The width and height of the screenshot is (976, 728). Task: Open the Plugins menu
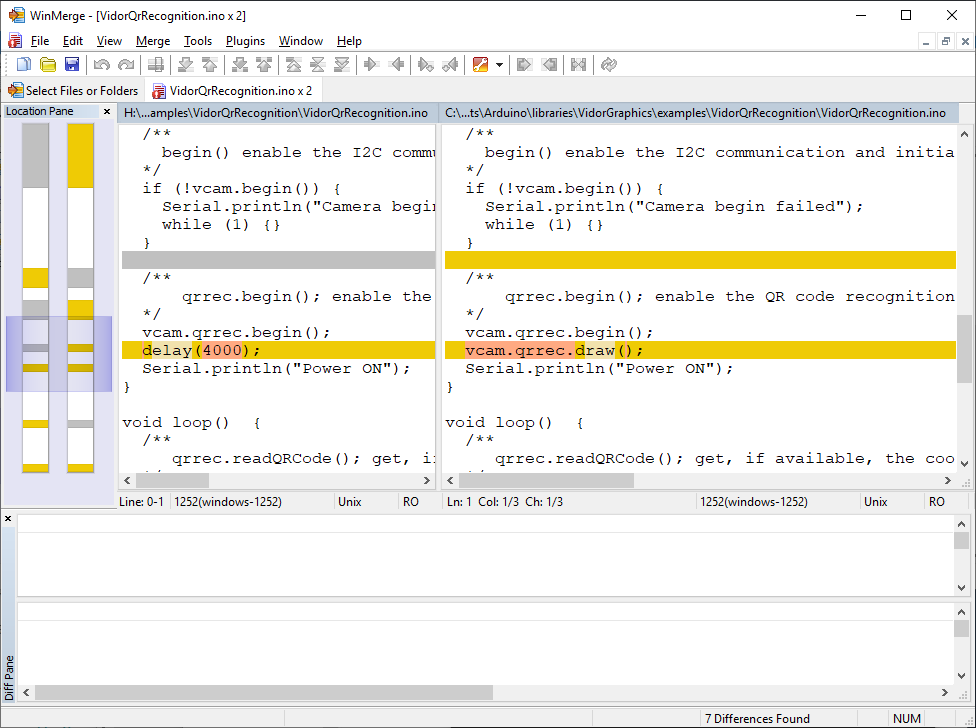pyautogui.click(x=245, y=41)
